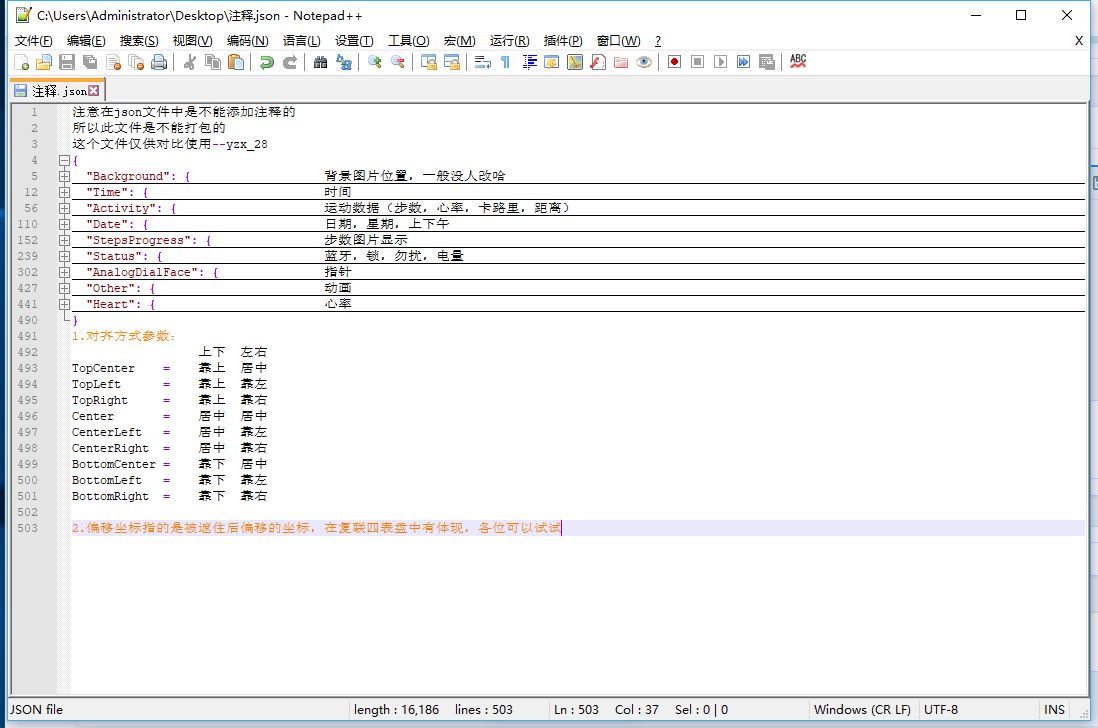Click the UTF-8 encoding in status bar

[x=940, y=710]
